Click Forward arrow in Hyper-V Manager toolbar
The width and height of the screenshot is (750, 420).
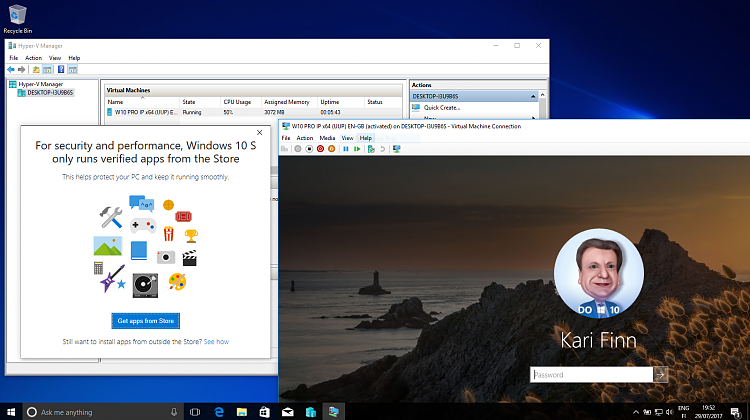(22, 70)
